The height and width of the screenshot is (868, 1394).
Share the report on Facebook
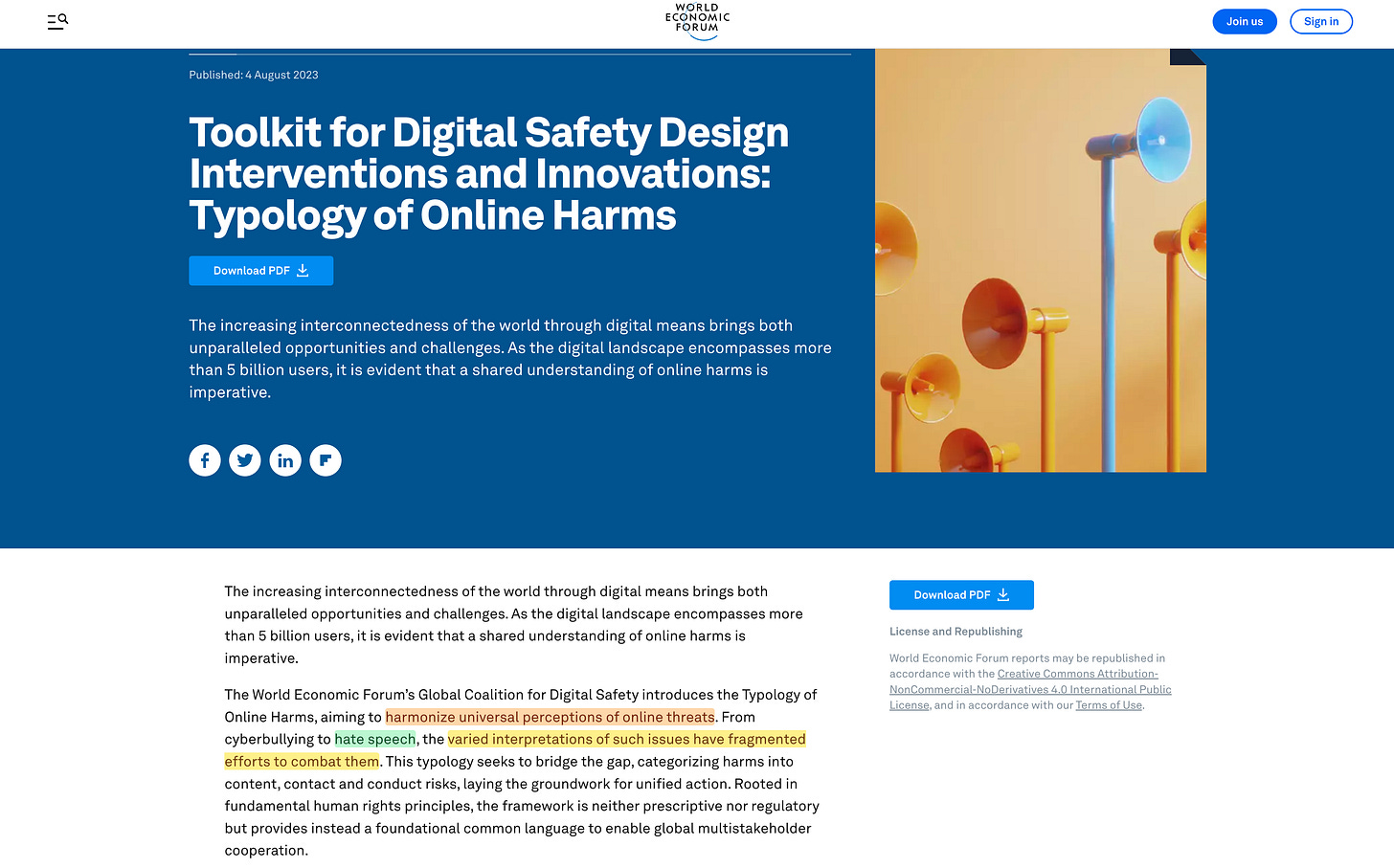205,460
